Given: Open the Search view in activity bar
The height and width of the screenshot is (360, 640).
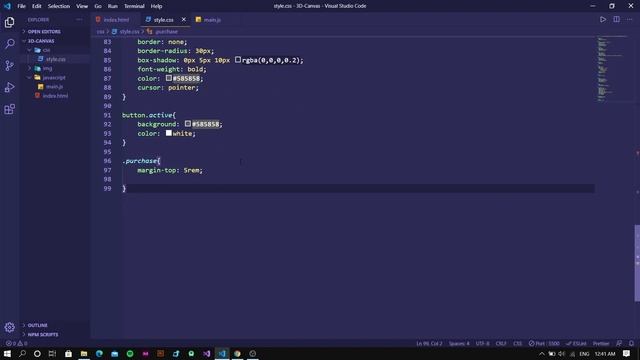Looking at the screenshot, I should (9, 44).
